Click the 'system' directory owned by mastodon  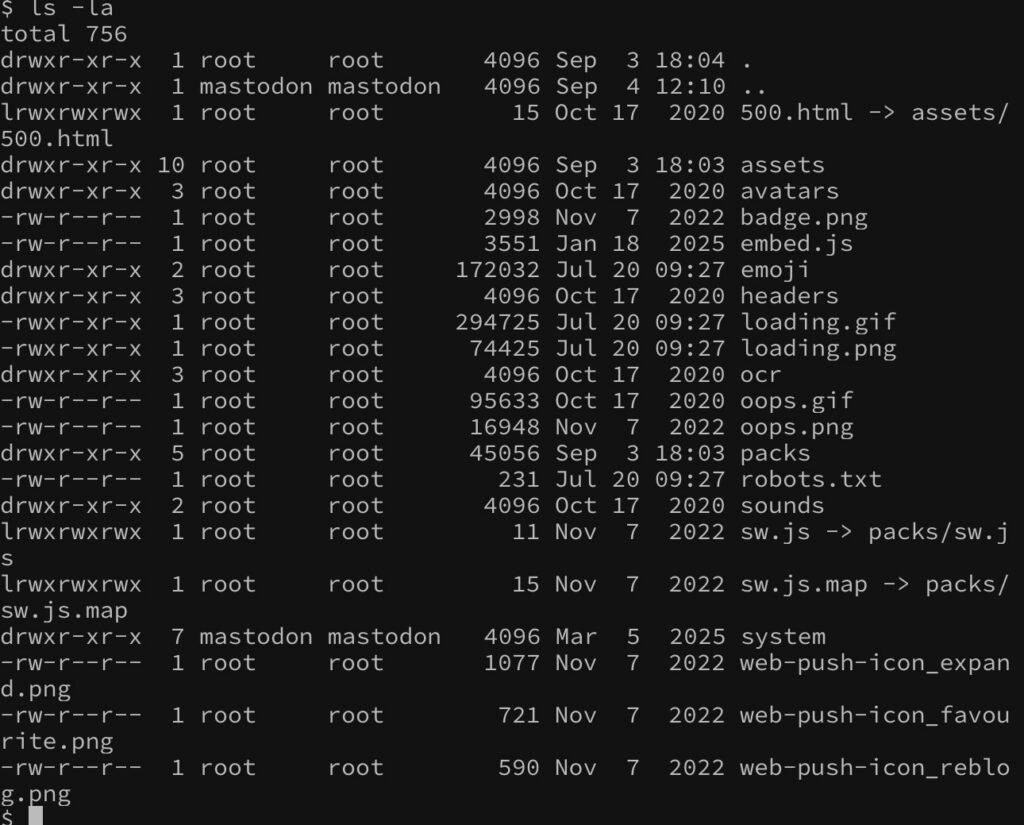(x=782, y=637)
